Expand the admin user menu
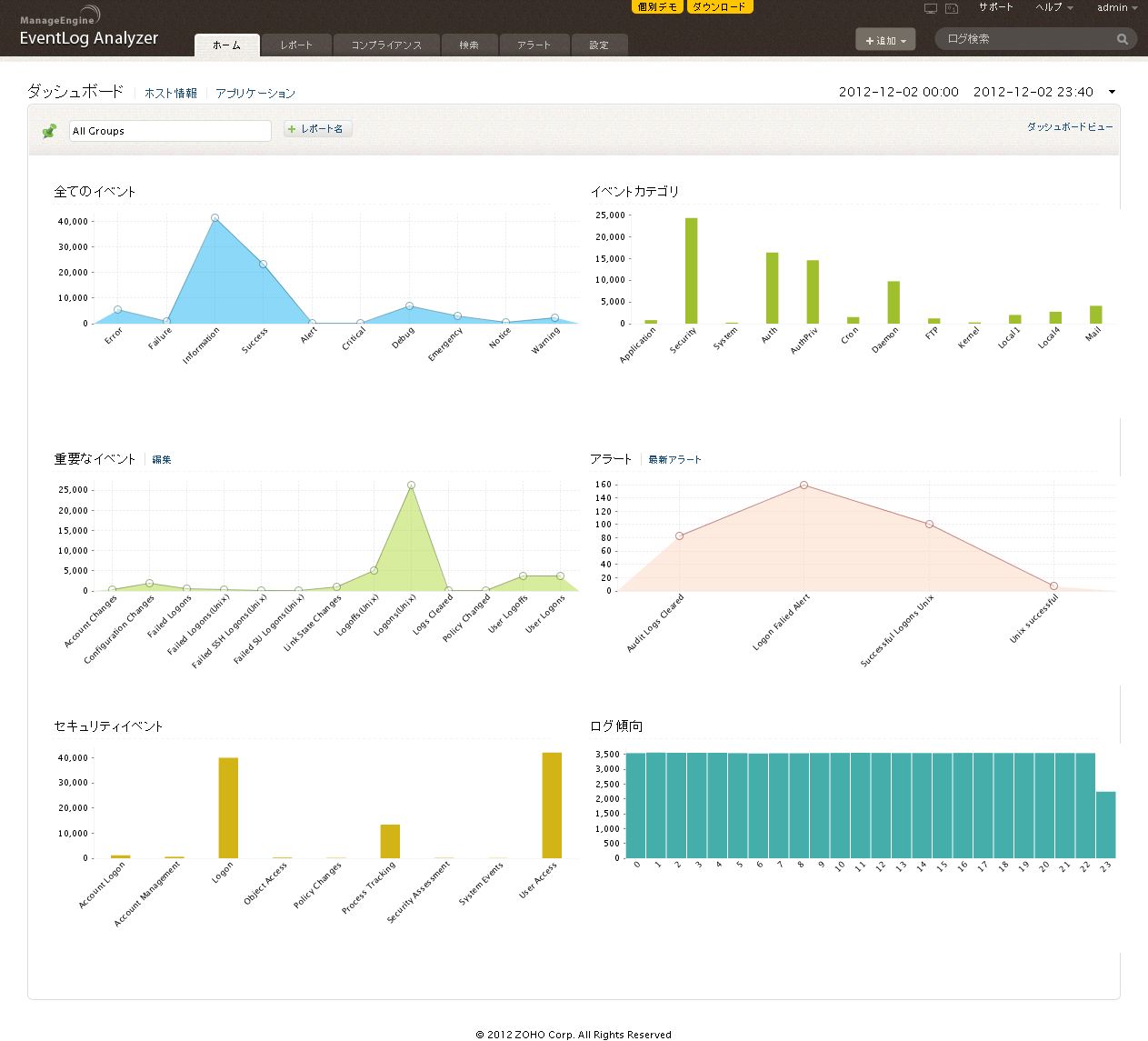Image resolution: width=1148 pixels, height=1041 pixels. pos(1116,7)
